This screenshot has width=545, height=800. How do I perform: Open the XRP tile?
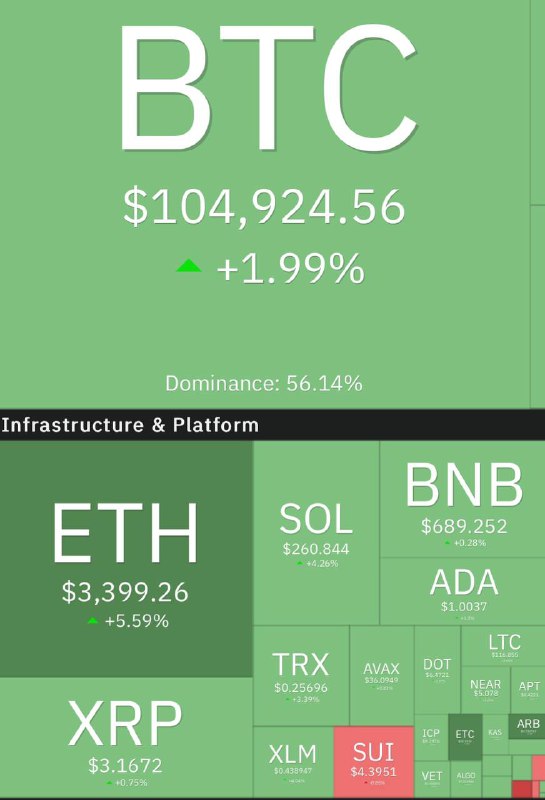(126, 738)
